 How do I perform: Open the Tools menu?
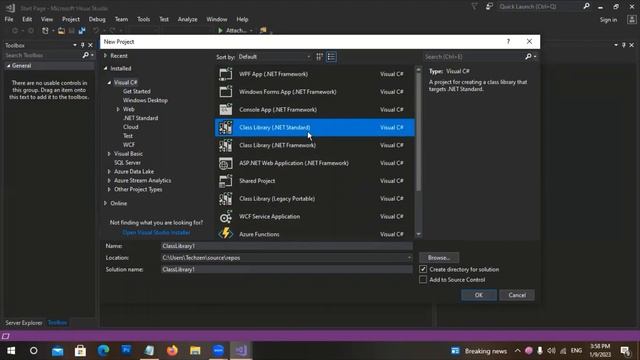[144, 19]
